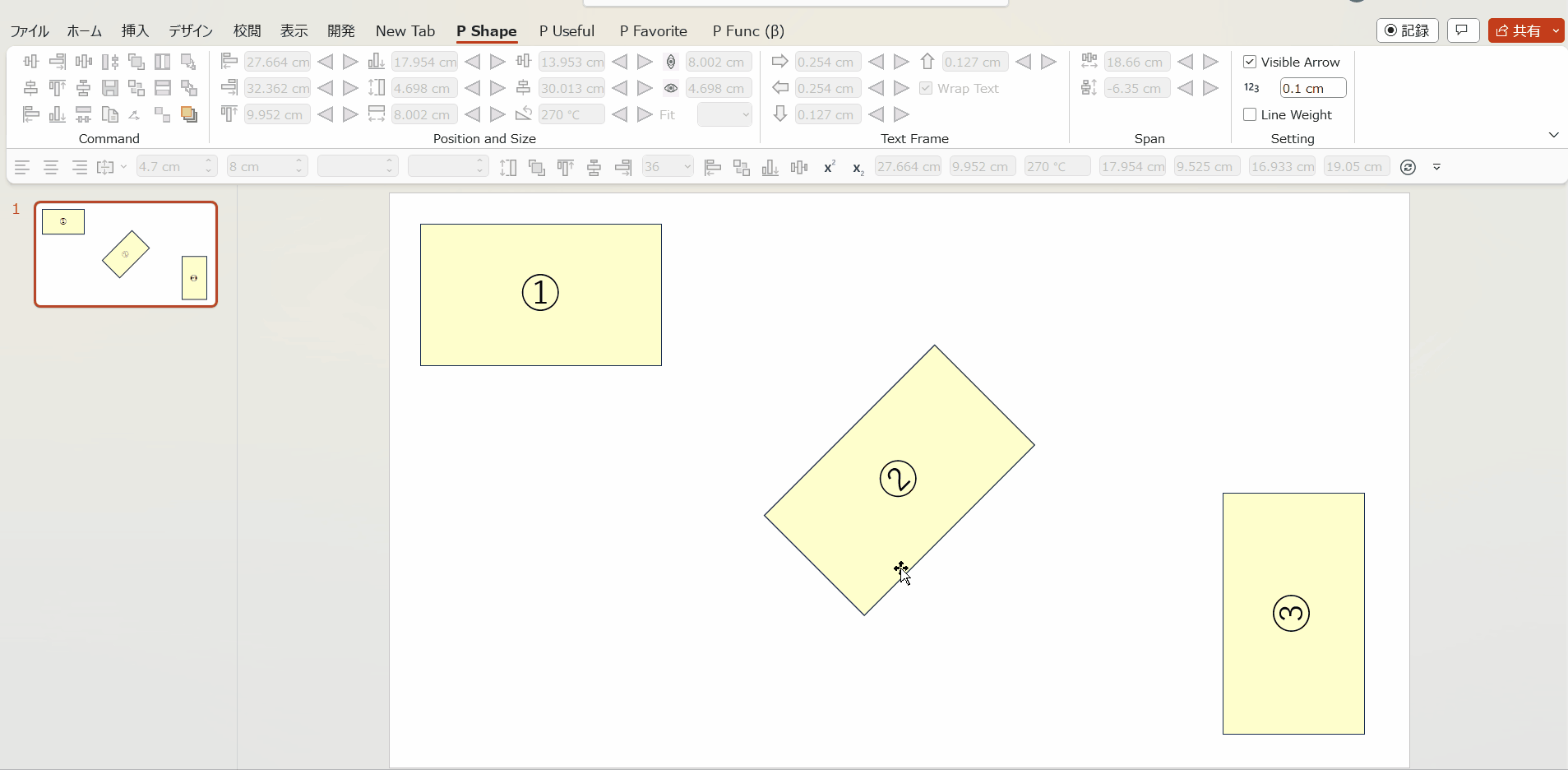Select slide 1 thumbnail in the slide panel
This screenshot has height=770, width=1568.
point(125,253)
